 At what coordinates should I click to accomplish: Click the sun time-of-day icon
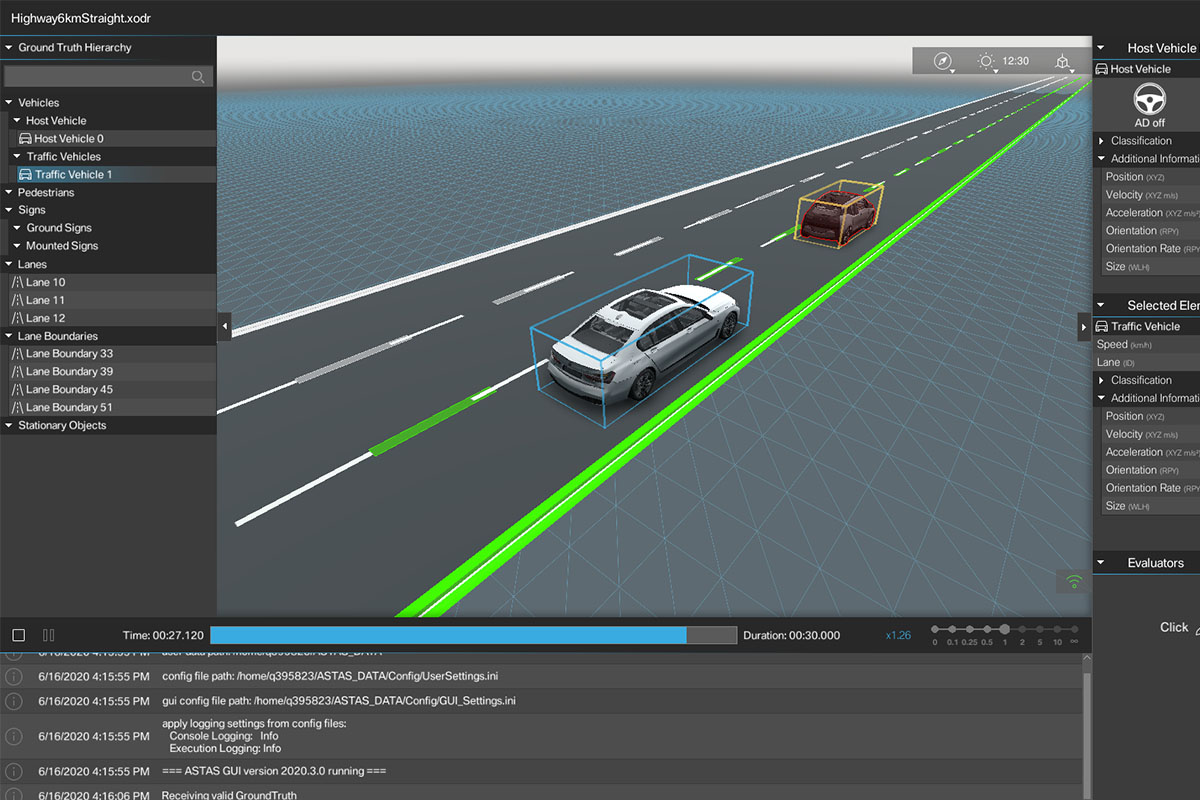coord(987,62)
